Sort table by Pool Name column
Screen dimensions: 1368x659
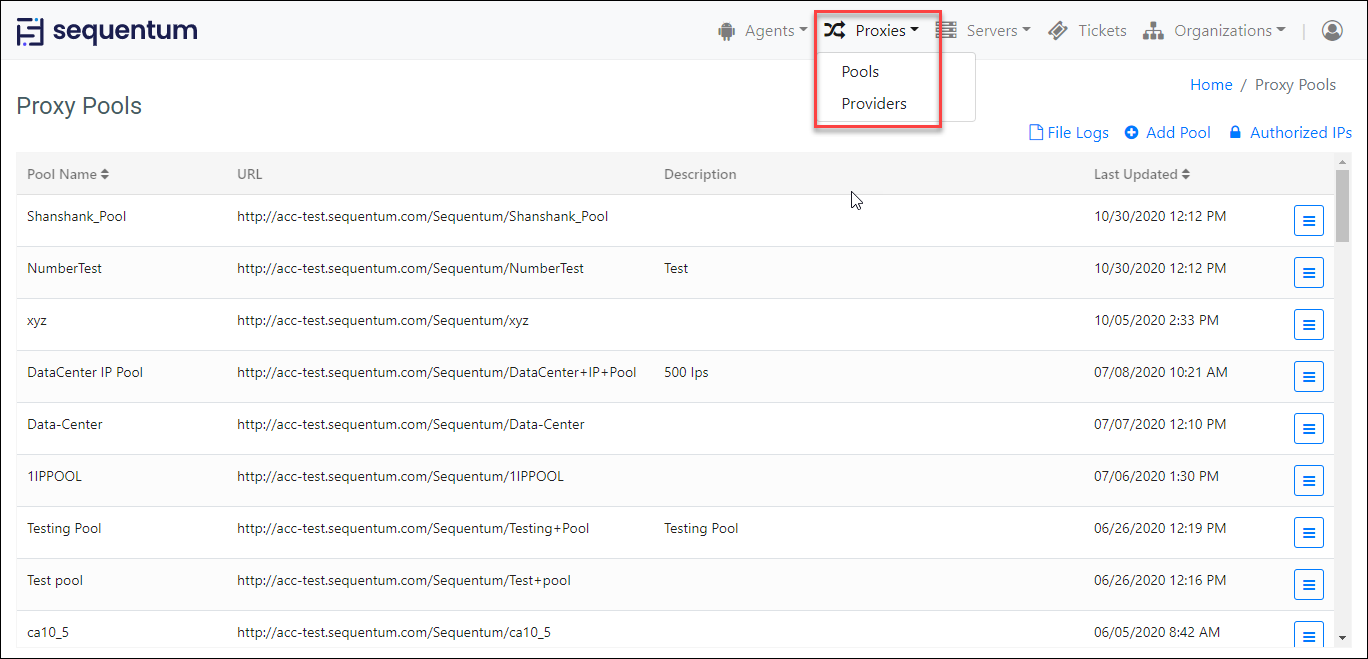(x=68, y=174)
